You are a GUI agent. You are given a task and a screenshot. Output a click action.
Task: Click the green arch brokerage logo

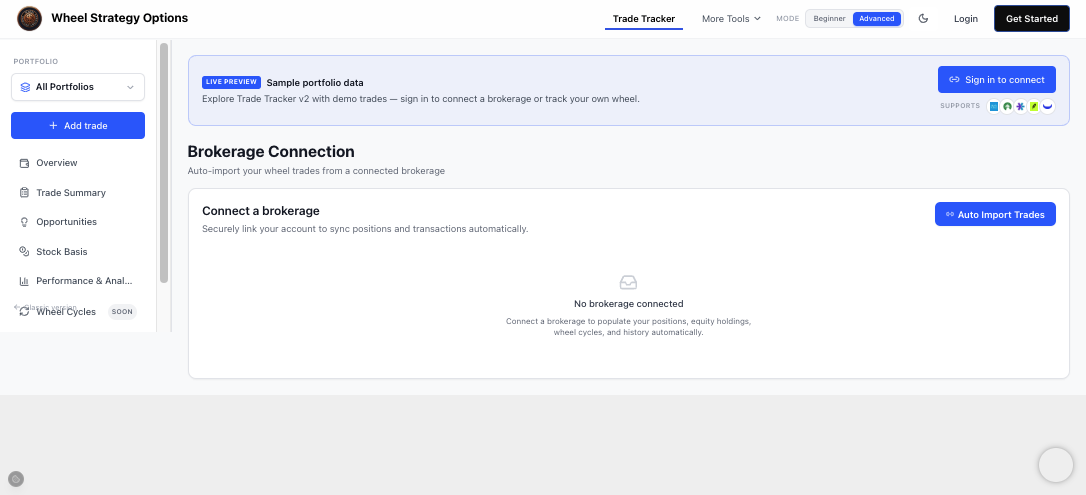(1007, 107)
